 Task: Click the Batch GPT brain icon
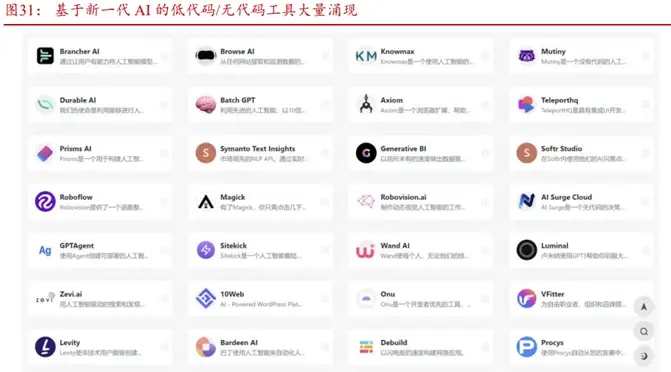[205, 104]
